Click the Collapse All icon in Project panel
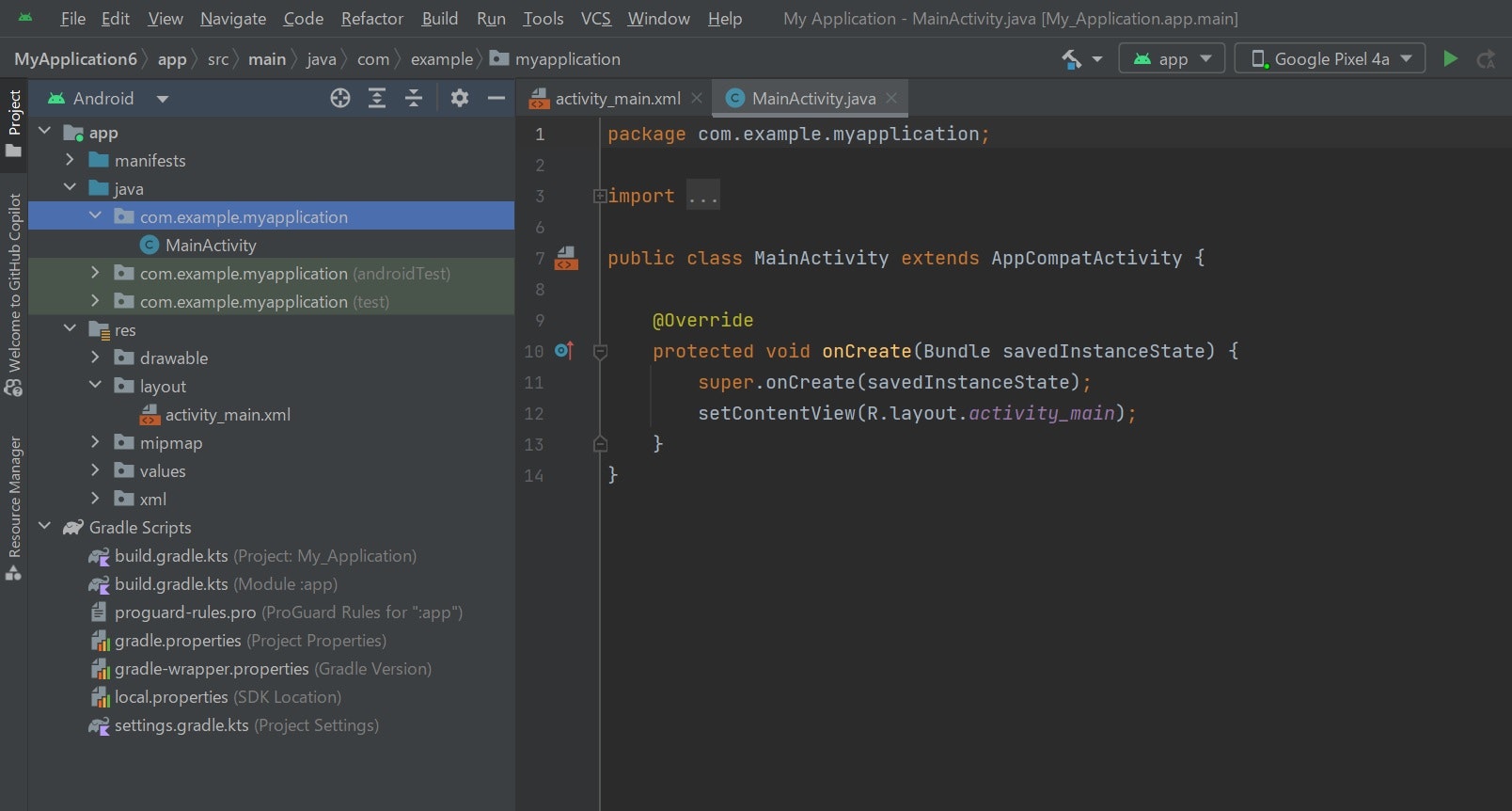 click(x=414, y=99)
